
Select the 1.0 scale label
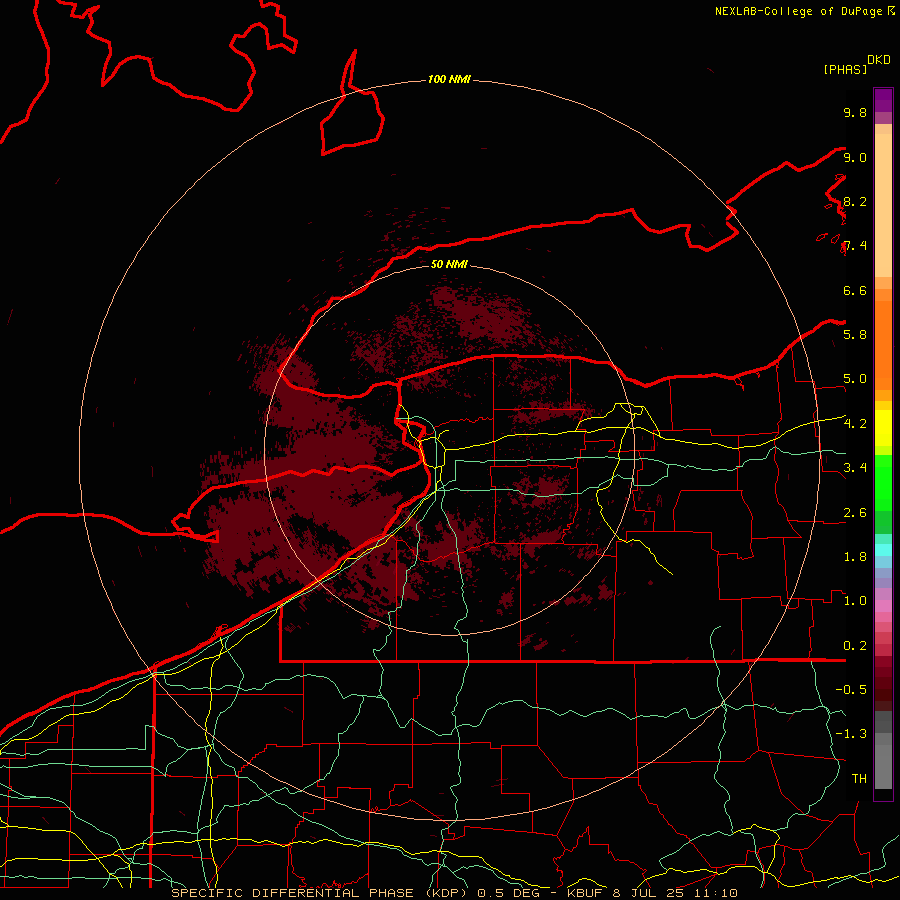(855, 601)
